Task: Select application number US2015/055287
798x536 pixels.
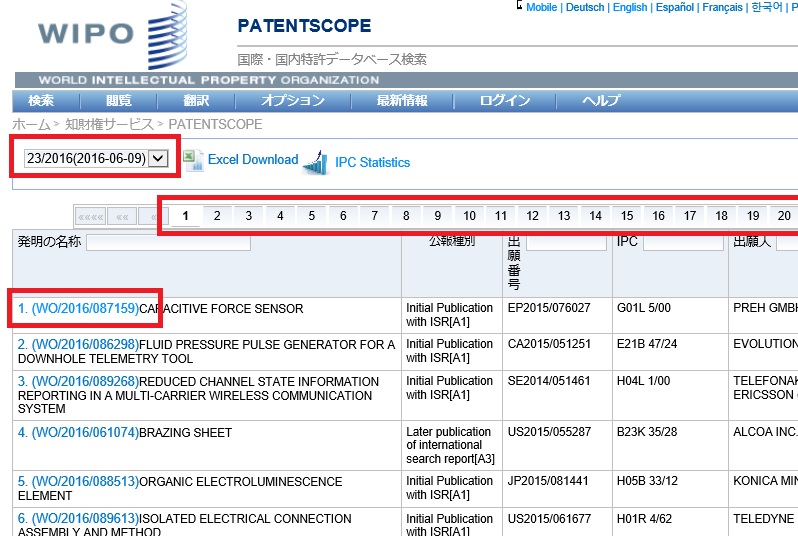Action: point(550,432)
